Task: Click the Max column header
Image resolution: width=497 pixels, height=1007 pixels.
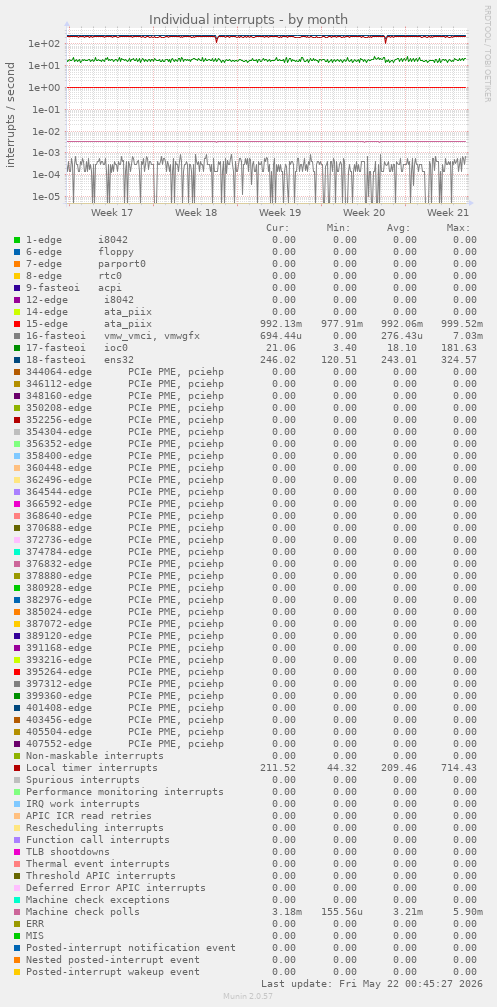Action: pyautogui.click(x=458, y=227)
